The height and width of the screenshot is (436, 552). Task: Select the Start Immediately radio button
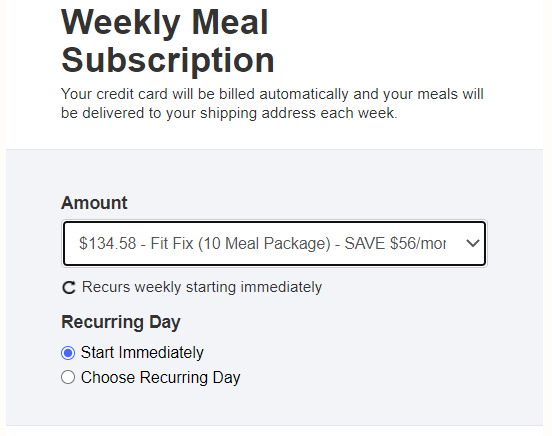68,353
